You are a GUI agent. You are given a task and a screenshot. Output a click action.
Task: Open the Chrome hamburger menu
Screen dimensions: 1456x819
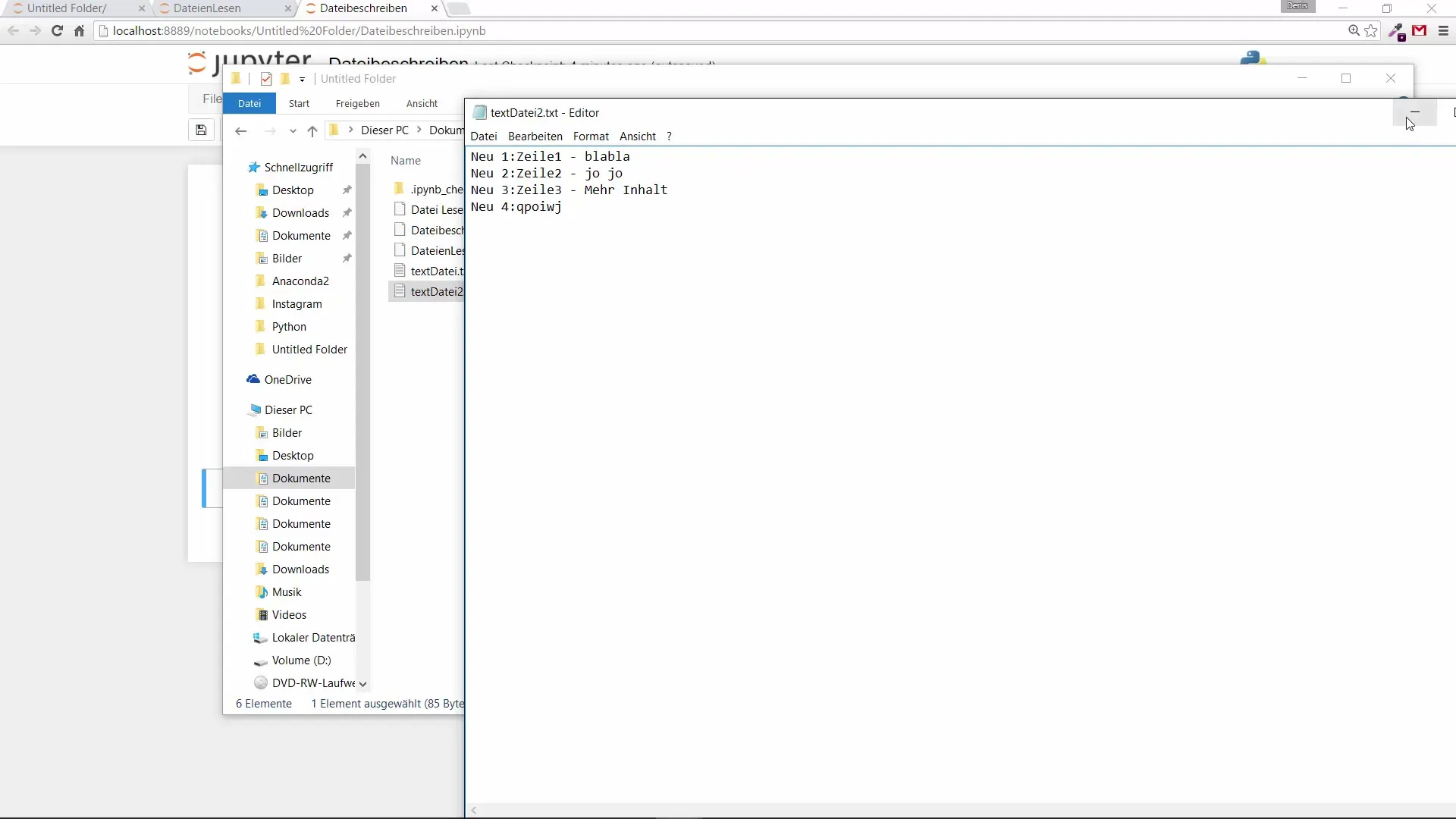pos(1443,31)
